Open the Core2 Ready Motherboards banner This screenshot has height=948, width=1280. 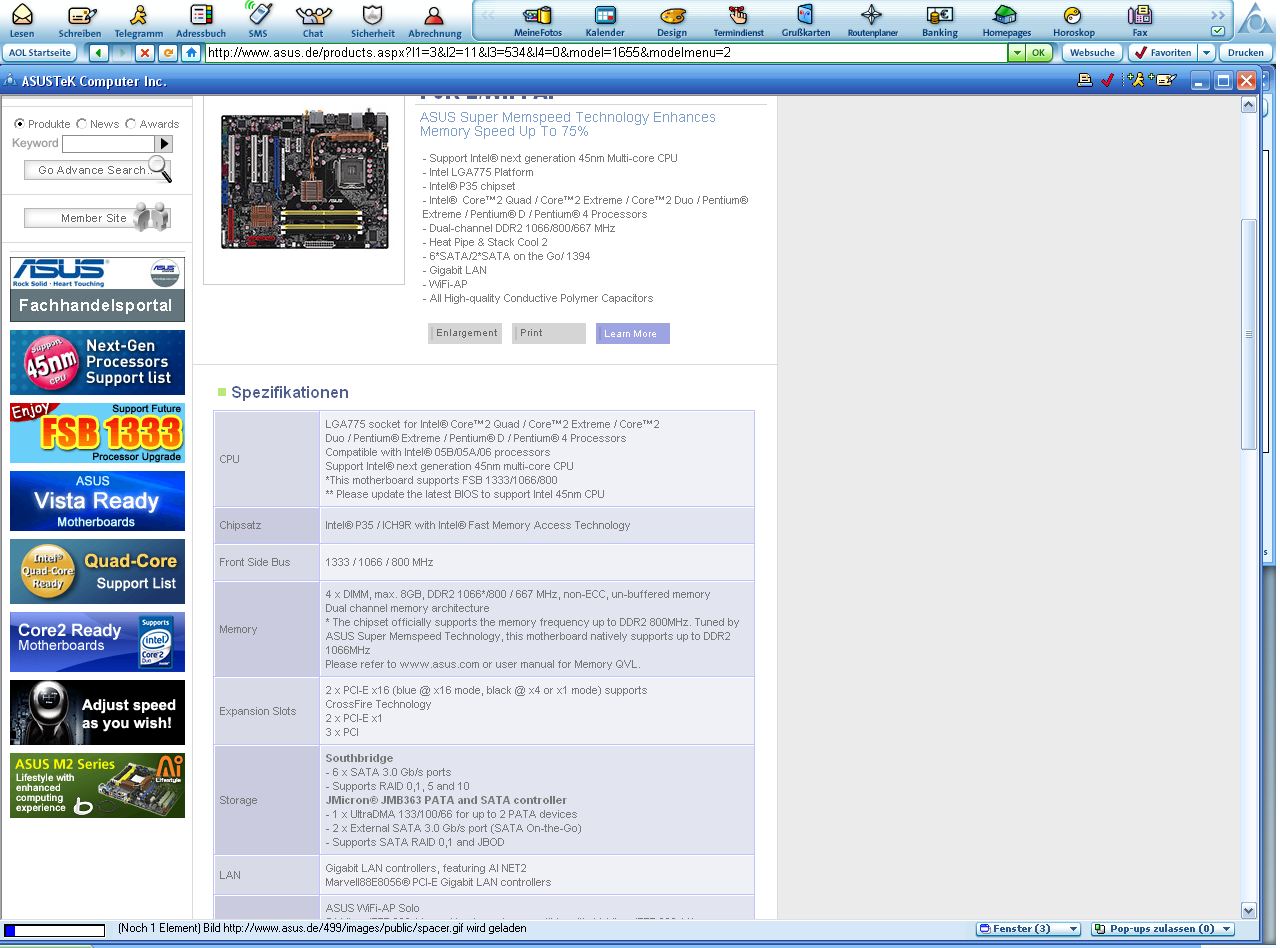[x=97, y=642]
